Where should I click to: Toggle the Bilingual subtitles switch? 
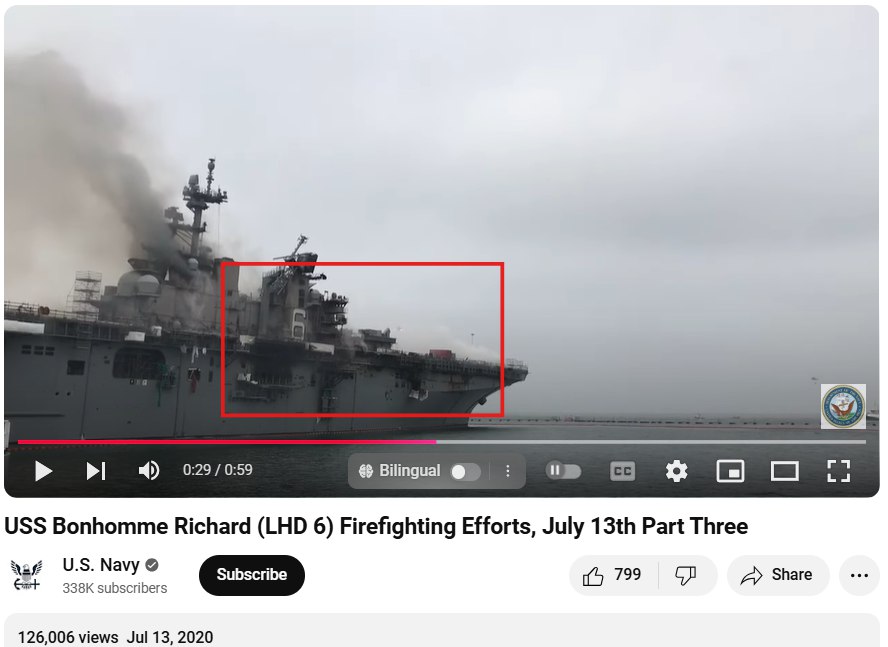point(466,471)
